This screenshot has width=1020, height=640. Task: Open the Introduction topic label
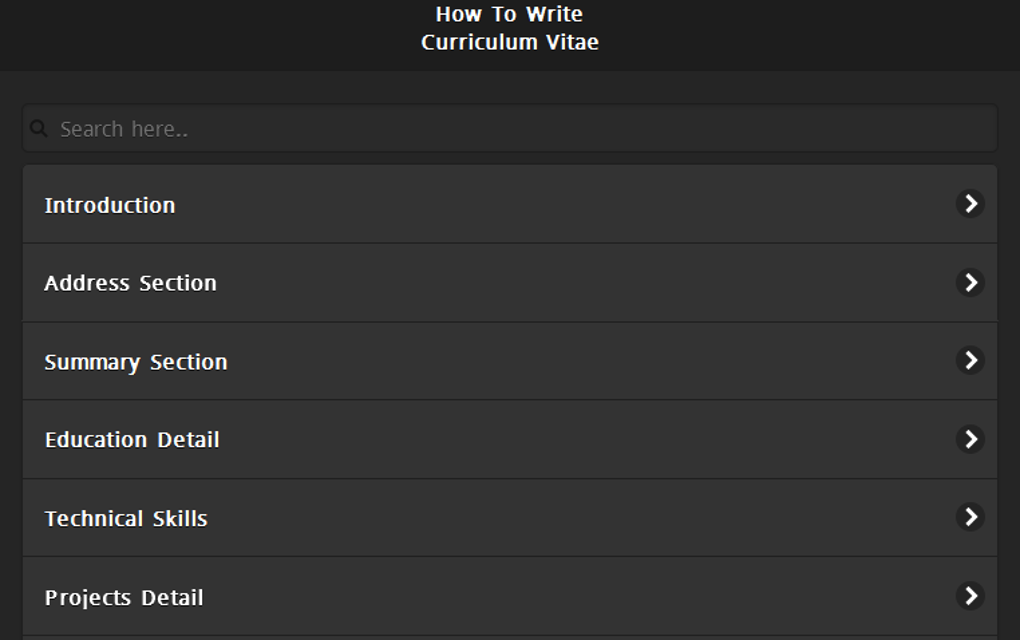pos(110,205)
